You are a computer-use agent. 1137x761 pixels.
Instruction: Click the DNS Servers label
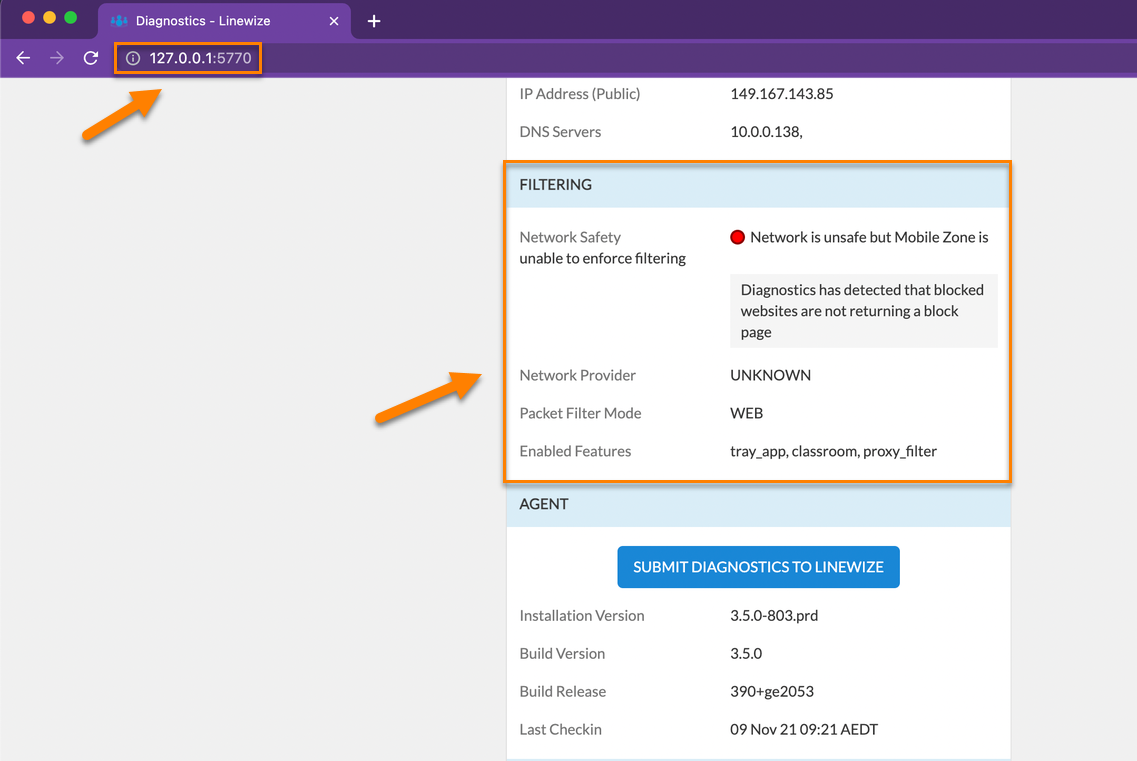560,132
